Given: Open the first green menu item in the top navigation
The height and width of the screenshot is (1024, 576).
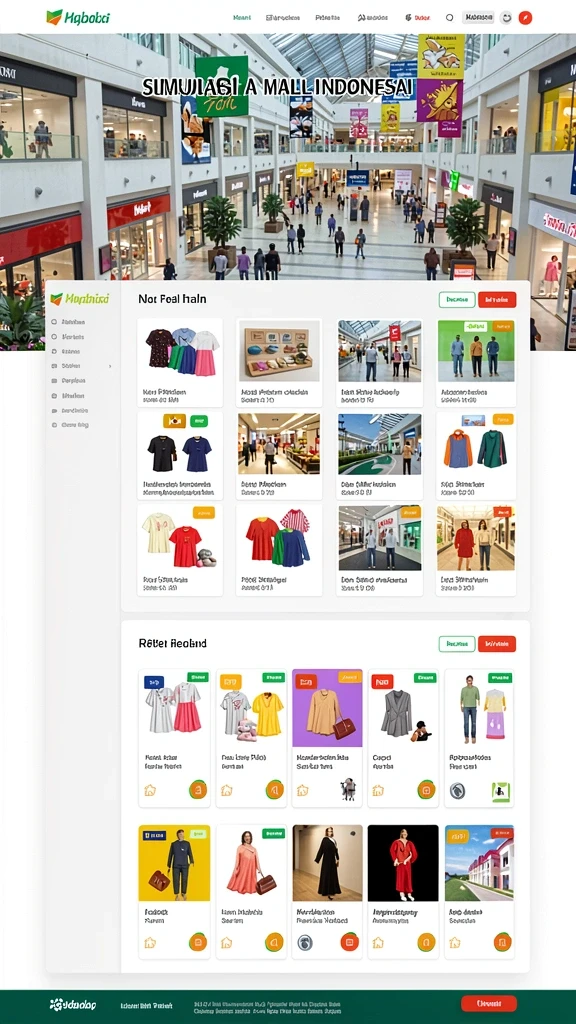Looking at the screenshot, I should tap(242, 18).
